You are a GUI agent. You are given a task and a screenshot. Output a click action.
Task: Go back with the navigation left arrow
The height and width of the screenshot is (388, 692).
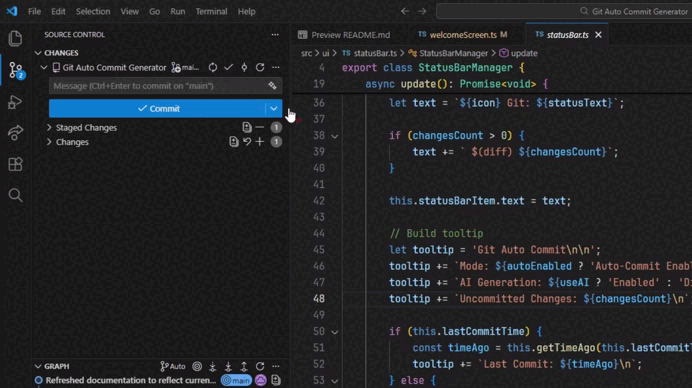(405, 11)
